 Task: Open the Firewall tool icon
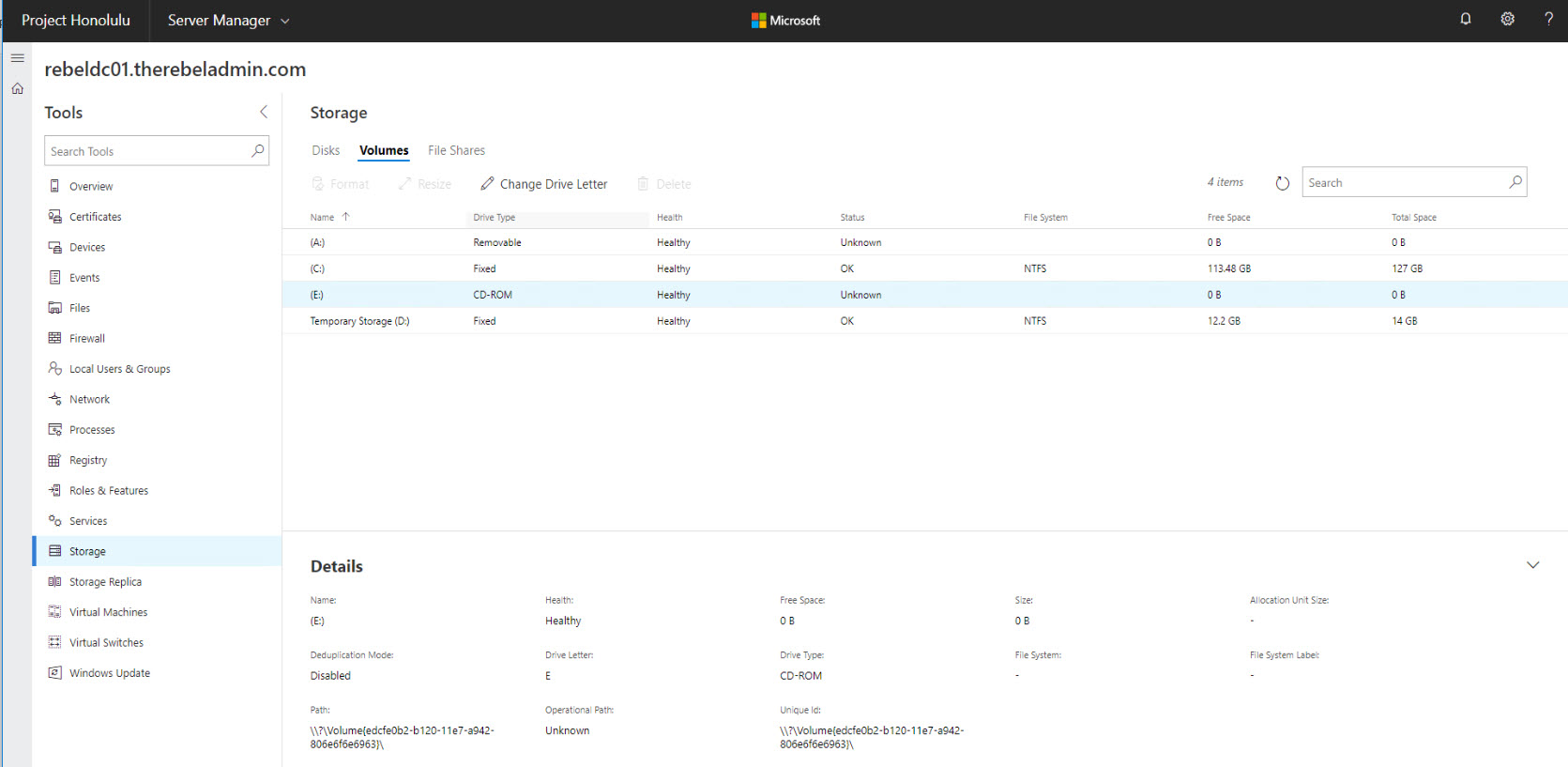tap(54, 338)
